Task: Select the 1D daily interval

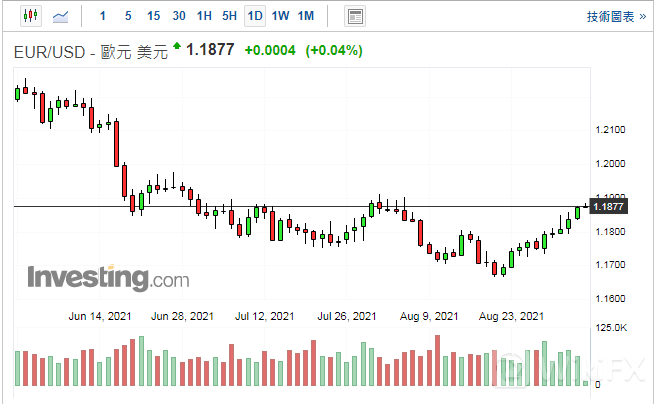Action: [x=255, y=16]
